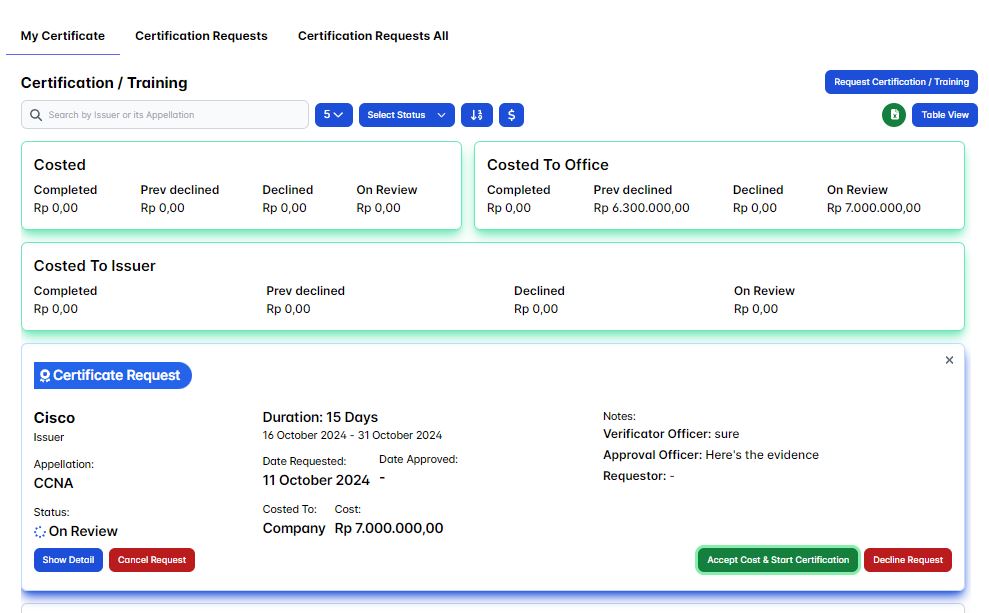989x613 pixels.
Task: Open the page size dropdown showing 5
Action: tap(333, 115)
